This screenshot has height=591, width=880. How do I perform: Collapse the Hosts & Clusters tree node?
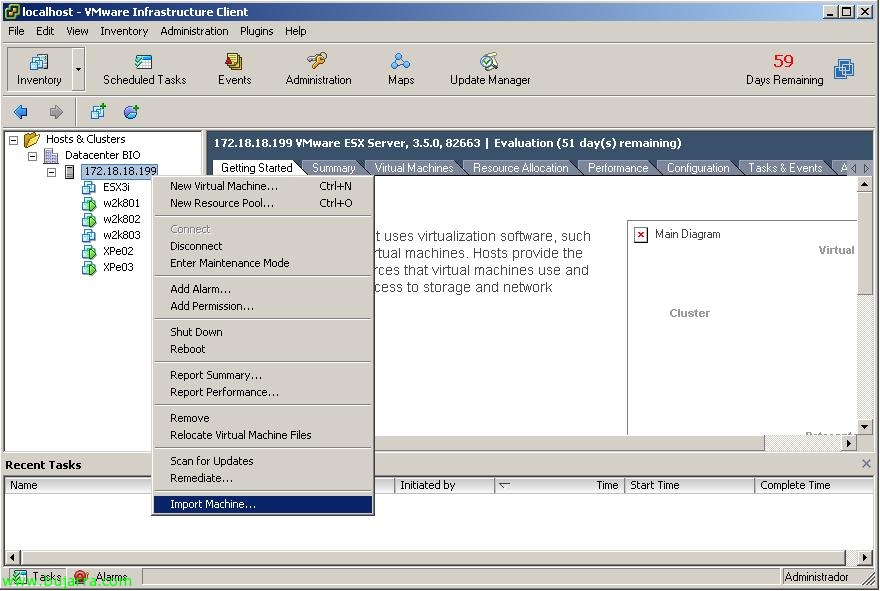[13, 140]
